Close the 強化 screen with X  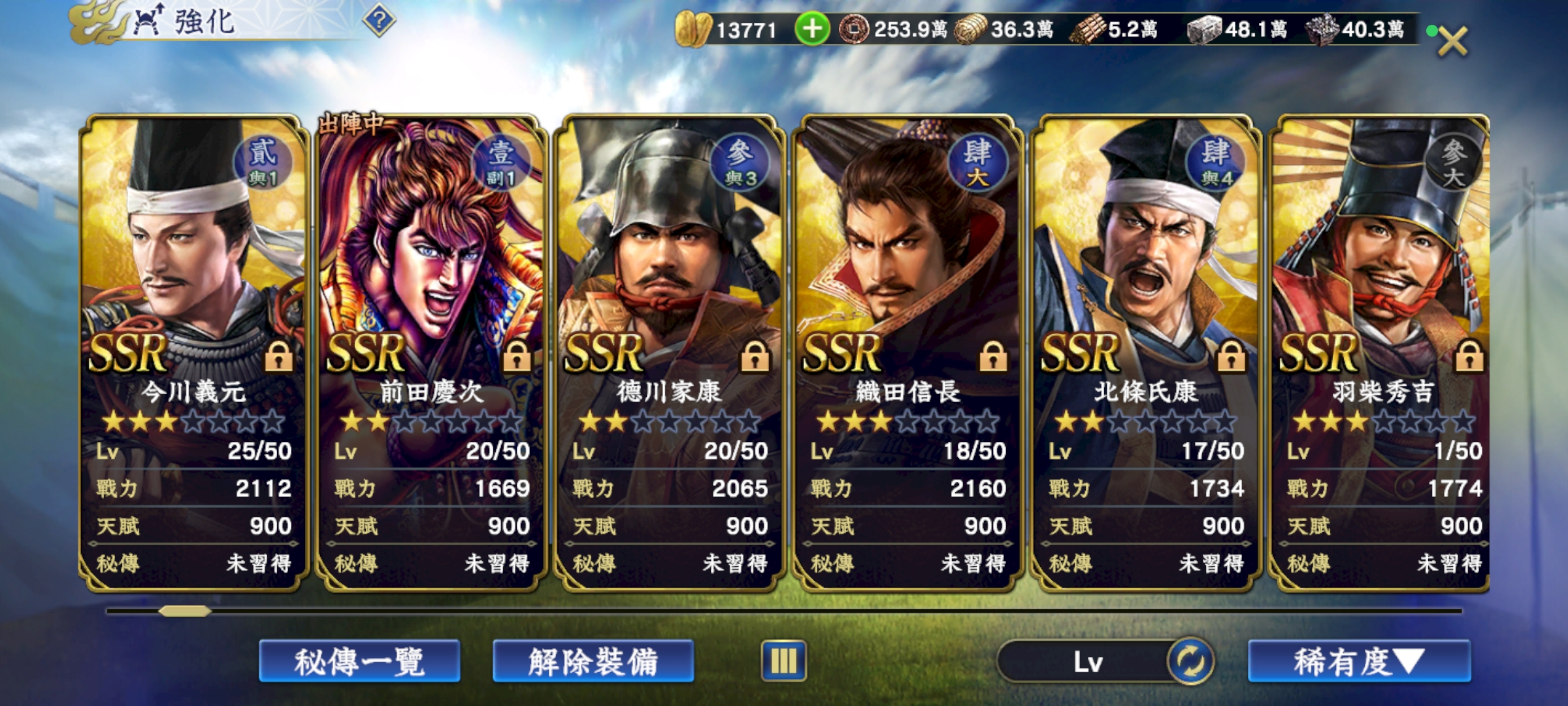tap(1452, 41)
